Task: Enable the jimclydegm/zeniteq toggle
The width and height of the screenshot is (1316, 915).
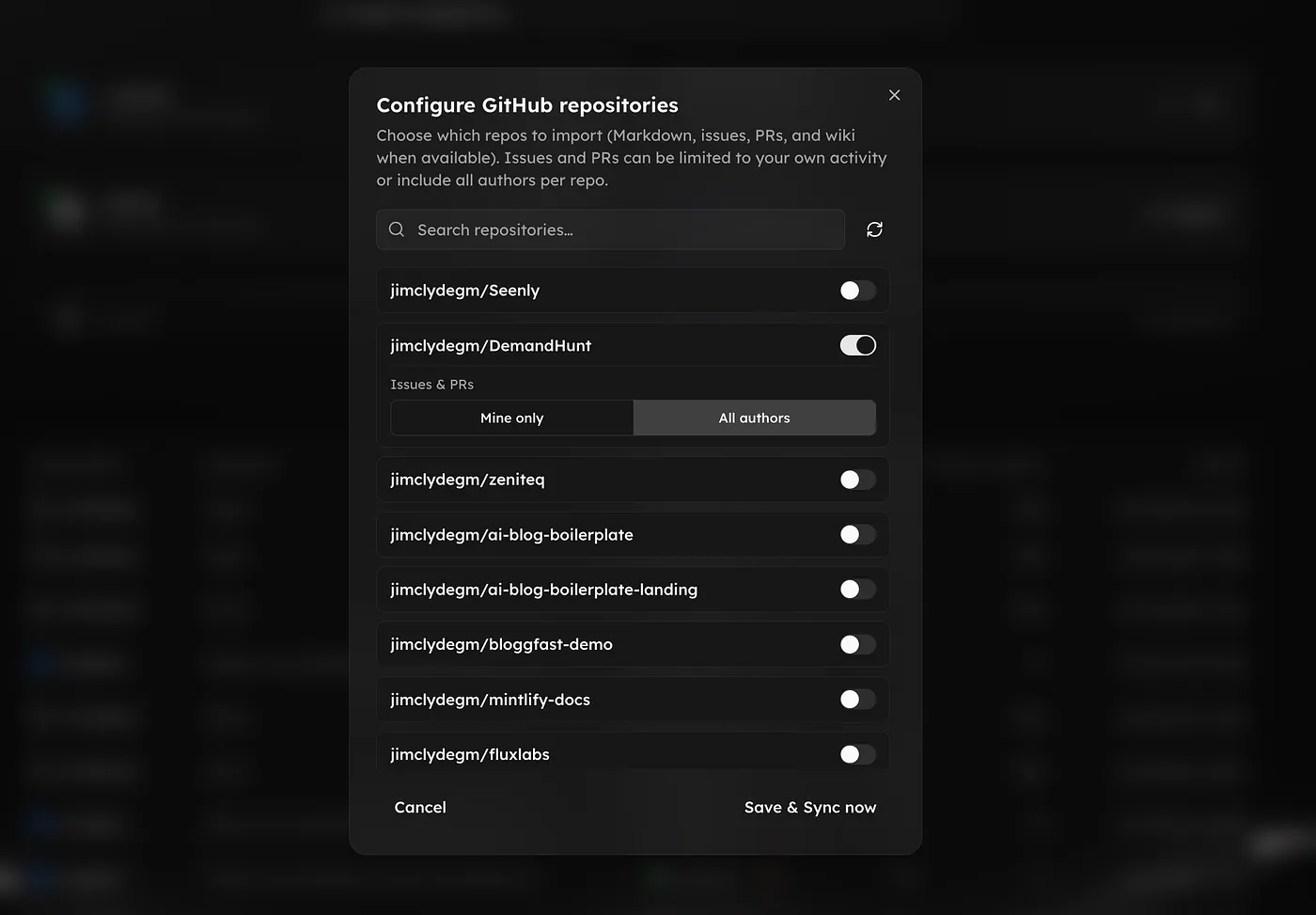Action: click(x=857, y=480)
